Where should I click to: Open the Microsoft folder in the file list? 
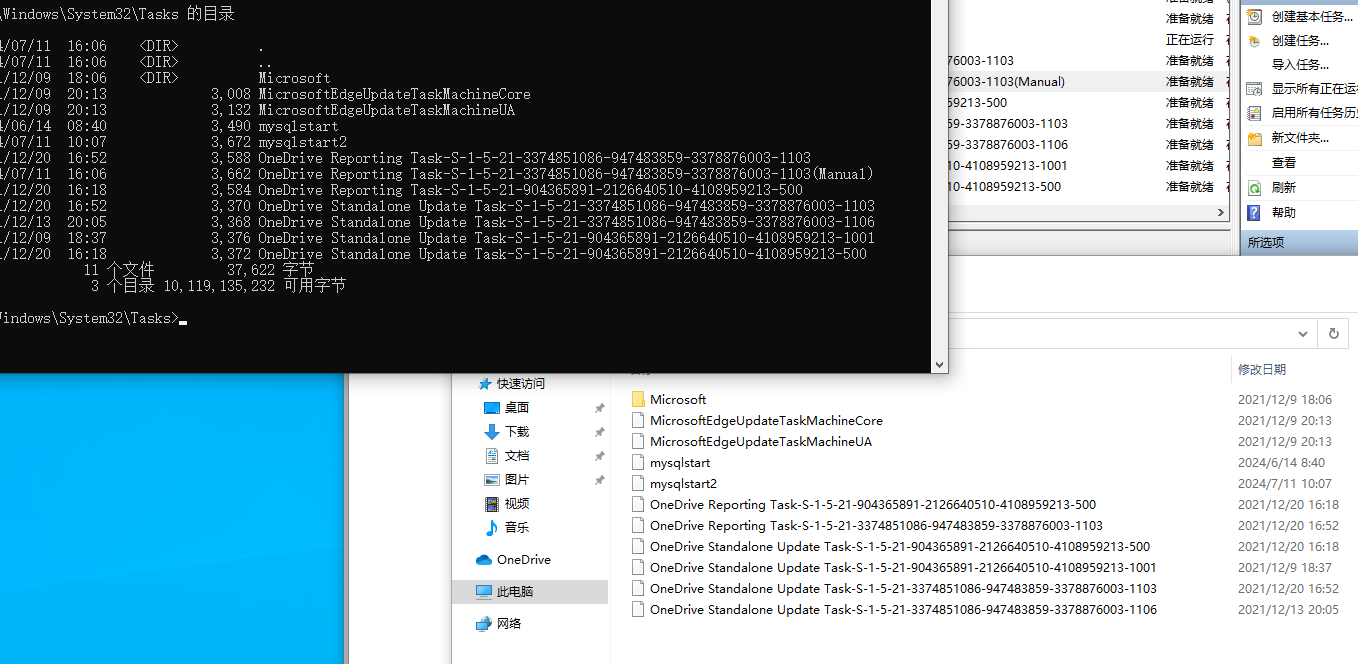pos(679,399)
